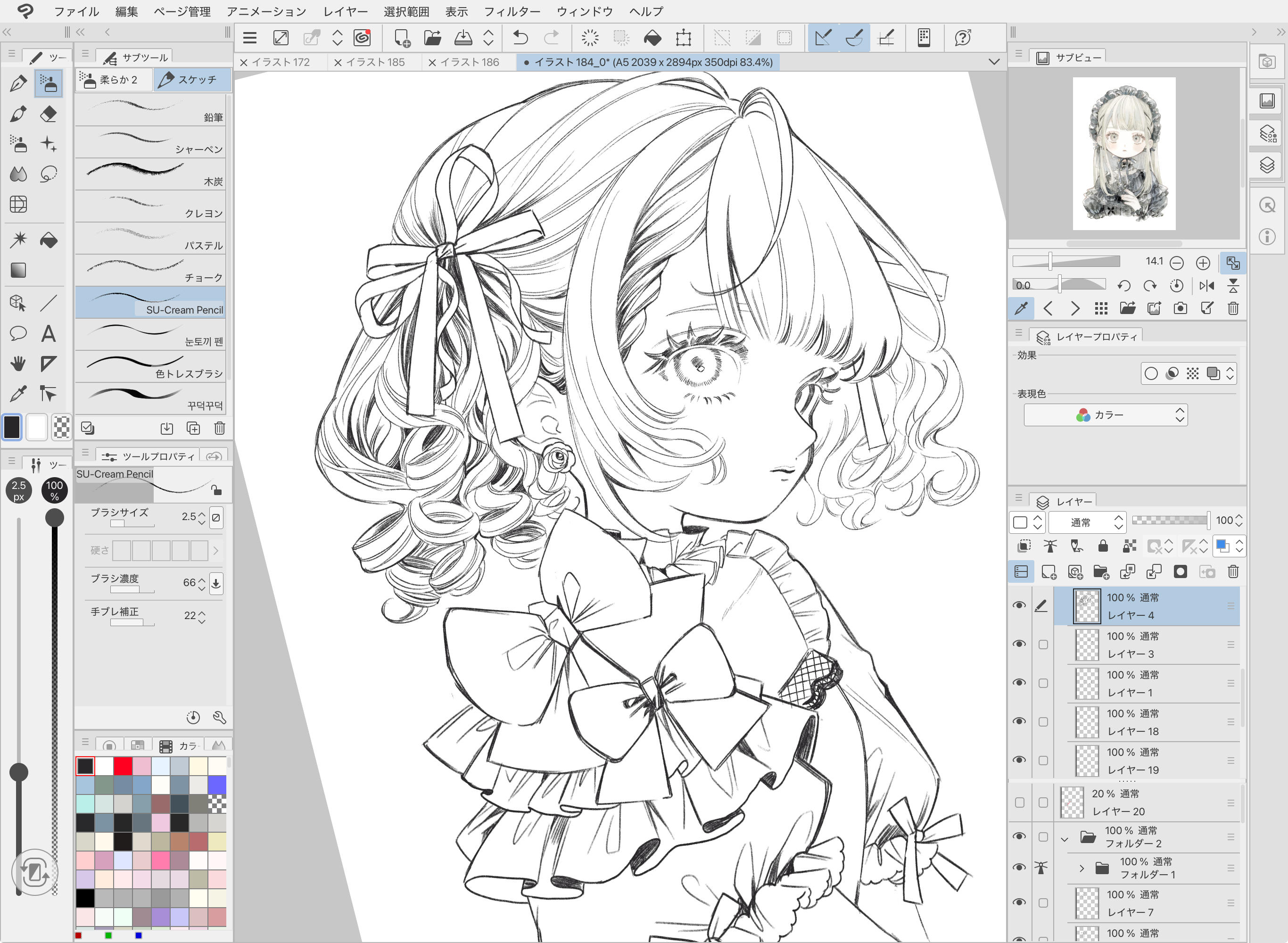Hide layer レイヤー 3 via eye icon

tap(1019, 644)
